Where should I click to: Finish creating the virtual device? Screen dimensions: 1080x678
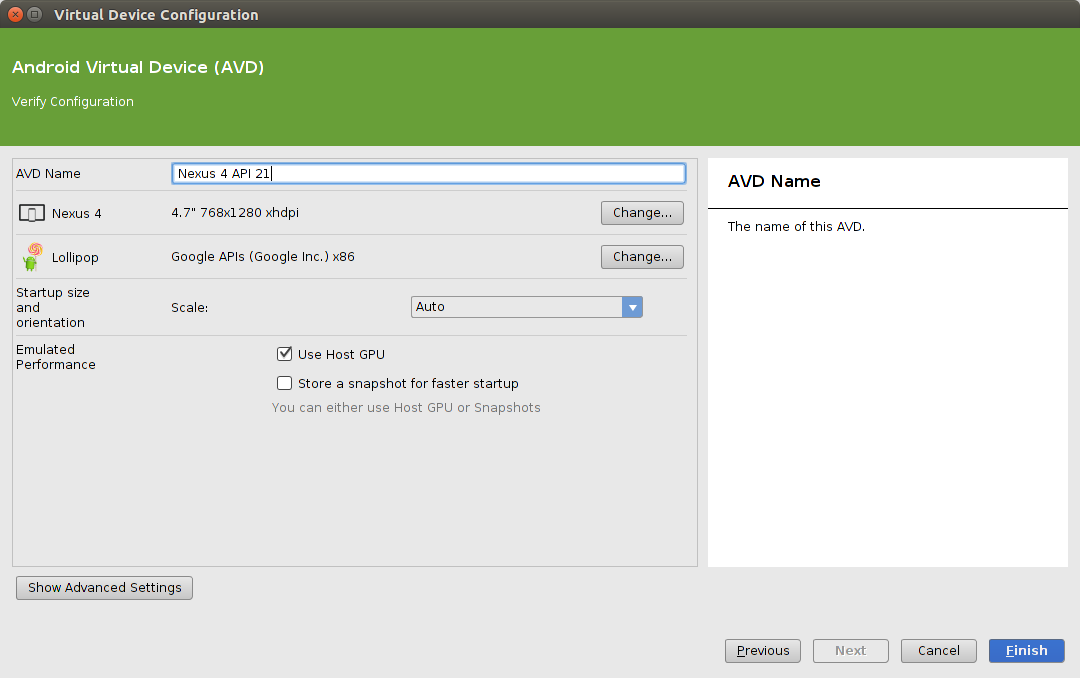coord(1026,651)
